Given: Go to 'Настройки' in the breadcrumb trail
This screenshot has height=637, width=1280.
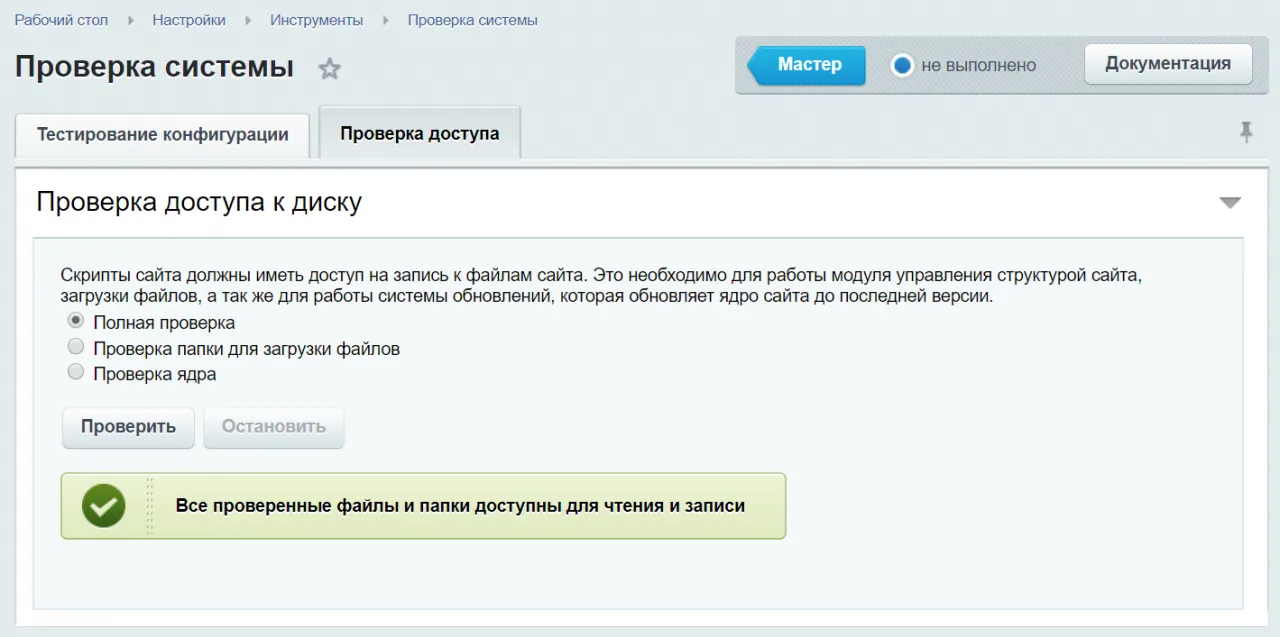Looking at the screenshot, I should pyautogui.click(x=188, y=19).
